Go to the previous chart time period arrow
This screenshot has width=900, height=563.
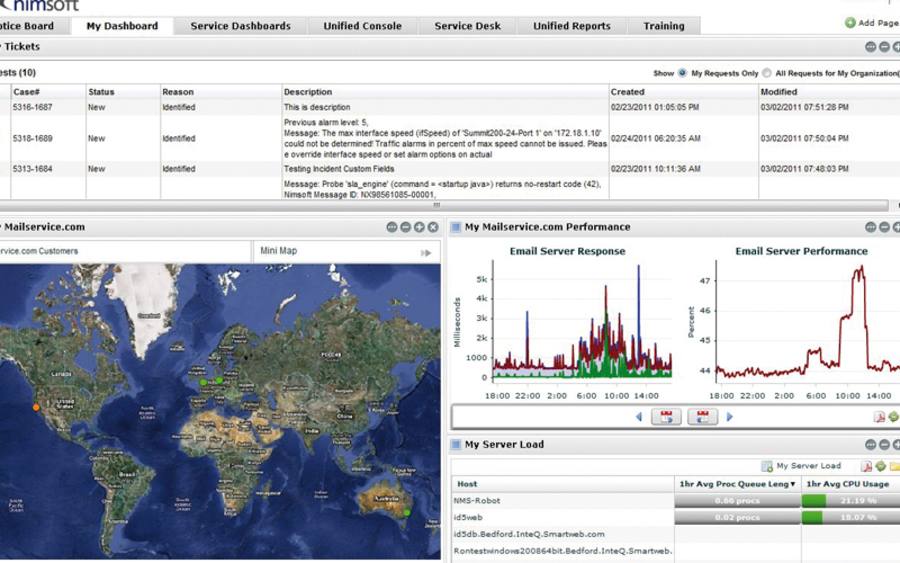tap(639, 417)
